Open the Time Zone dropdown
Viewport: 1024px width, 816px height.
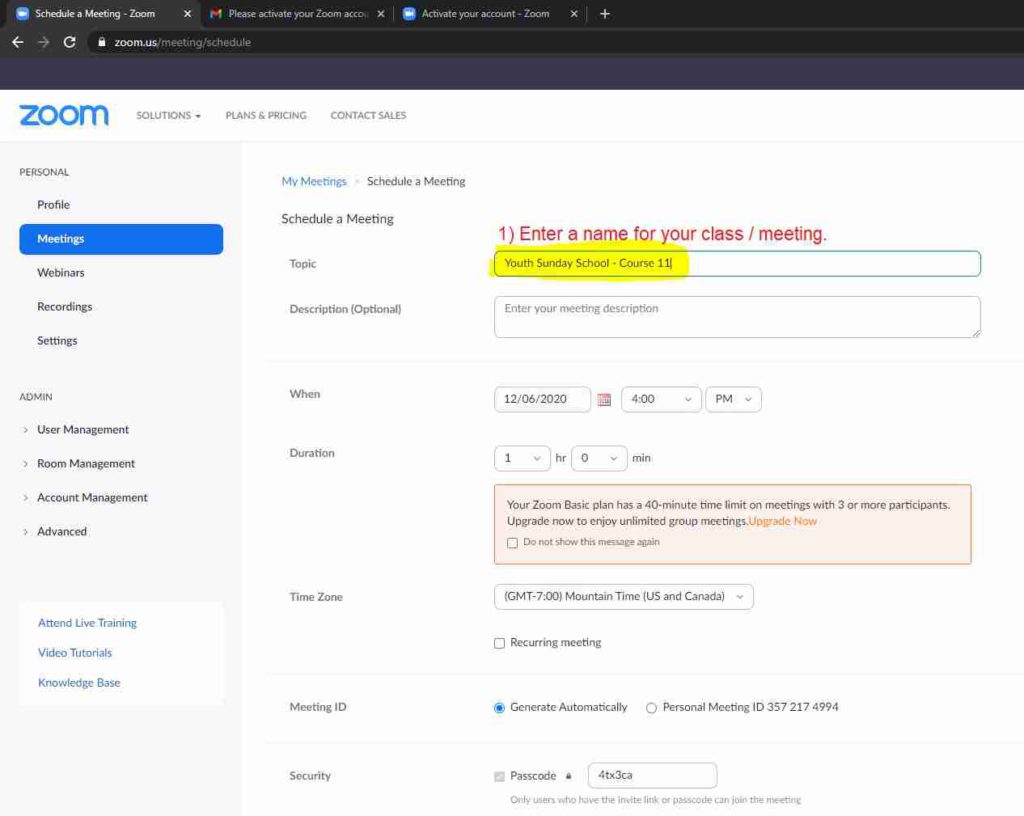(x=624, y=597)
